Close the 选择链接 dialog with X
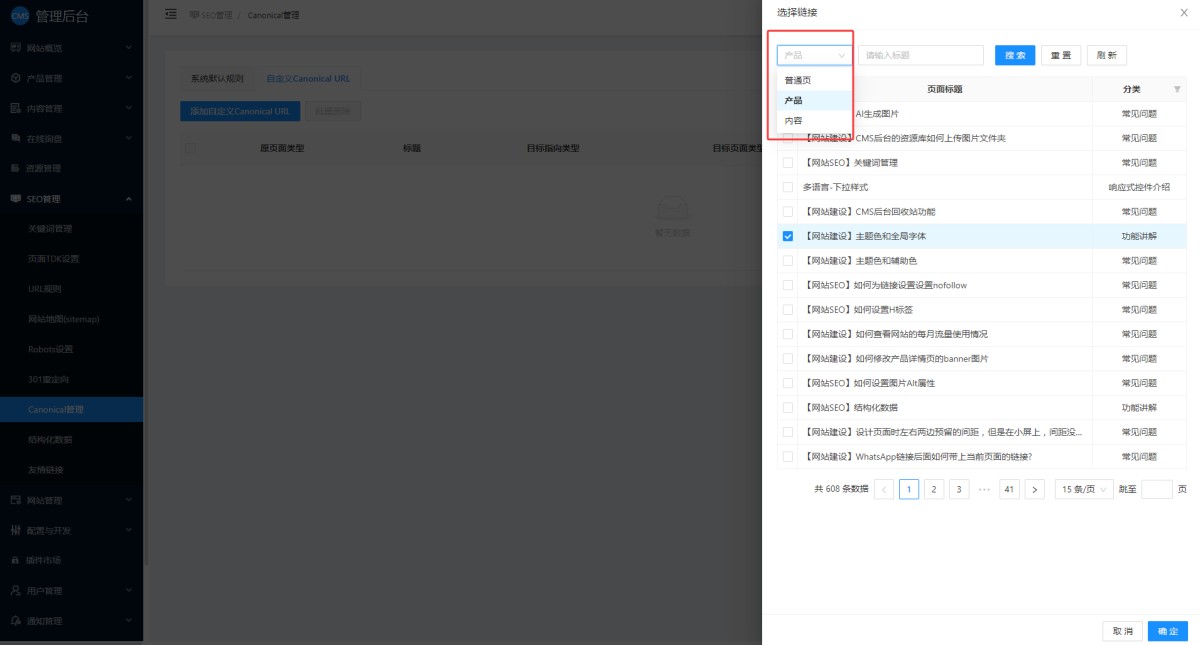 (x=1184, y=12)
